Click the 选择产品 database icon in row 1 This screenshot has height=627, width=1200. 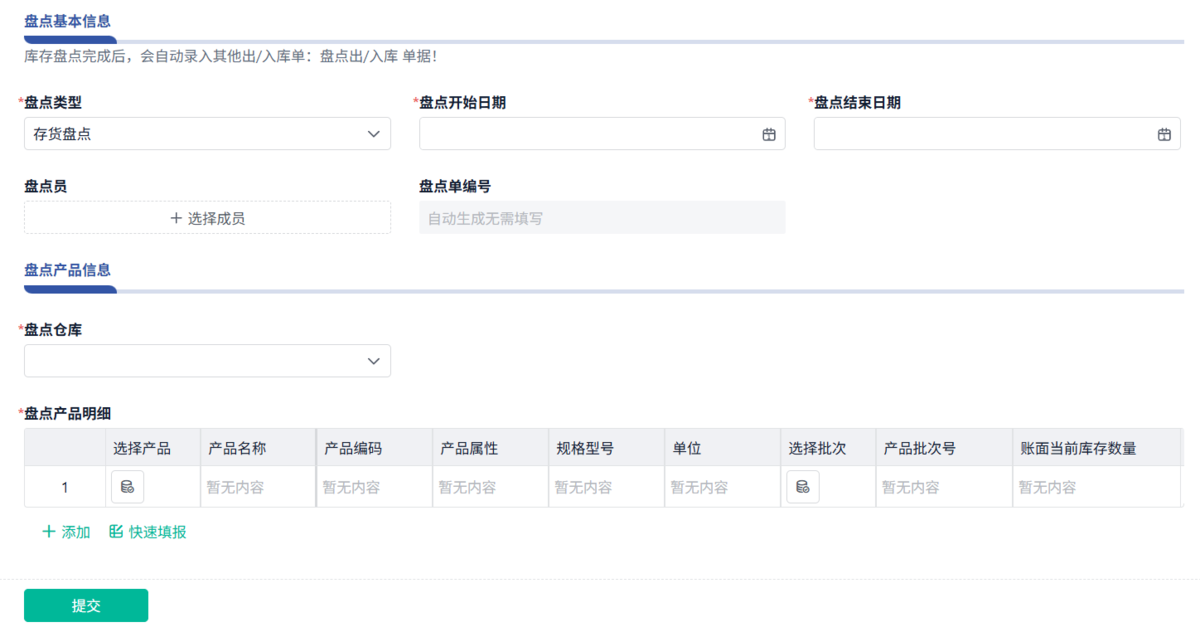(x=127, y=487)
